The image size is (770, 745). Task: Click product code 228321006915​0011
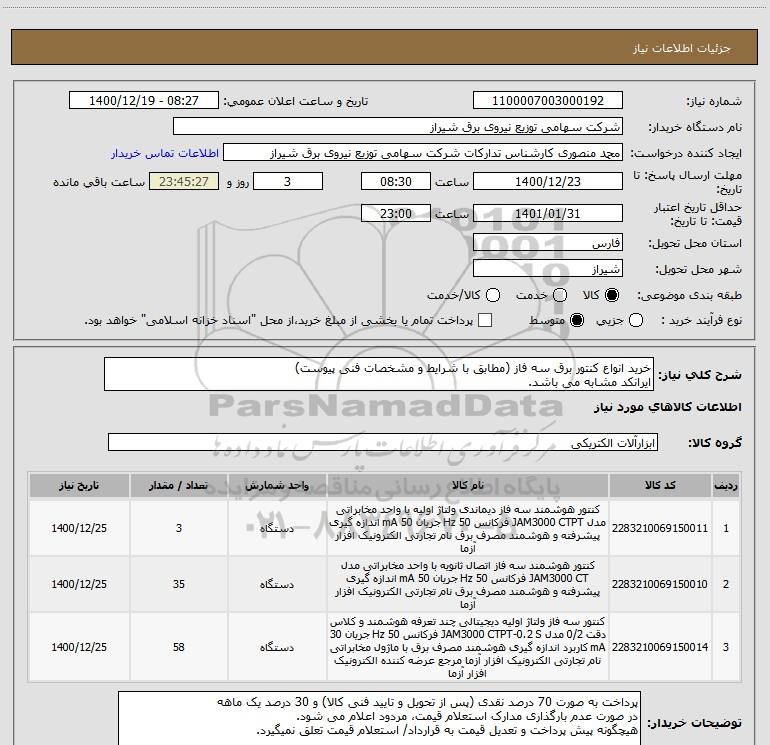660,528
